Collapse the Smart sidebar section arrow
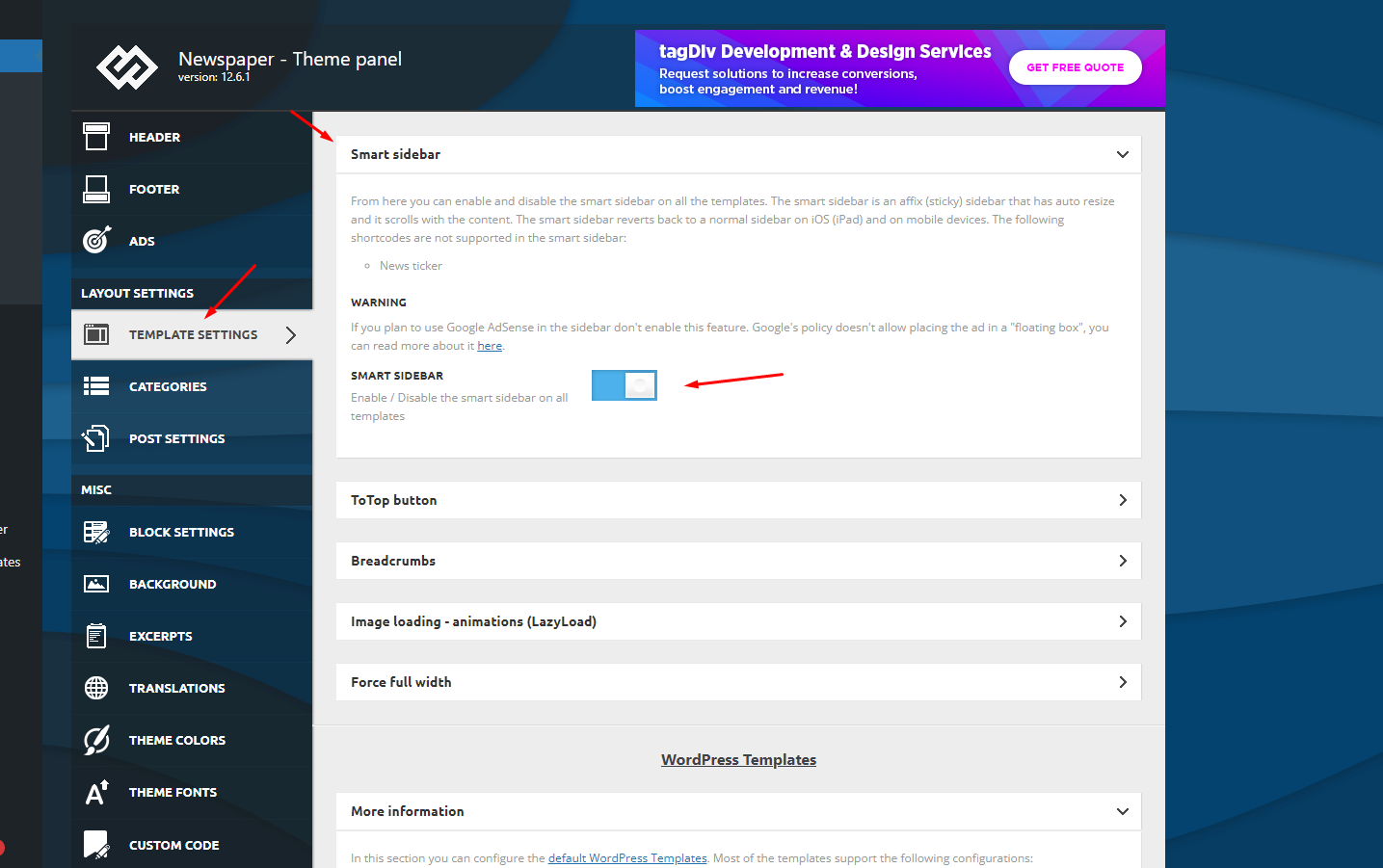This screenshot has width=1383, height=868. coord(1123,154)
